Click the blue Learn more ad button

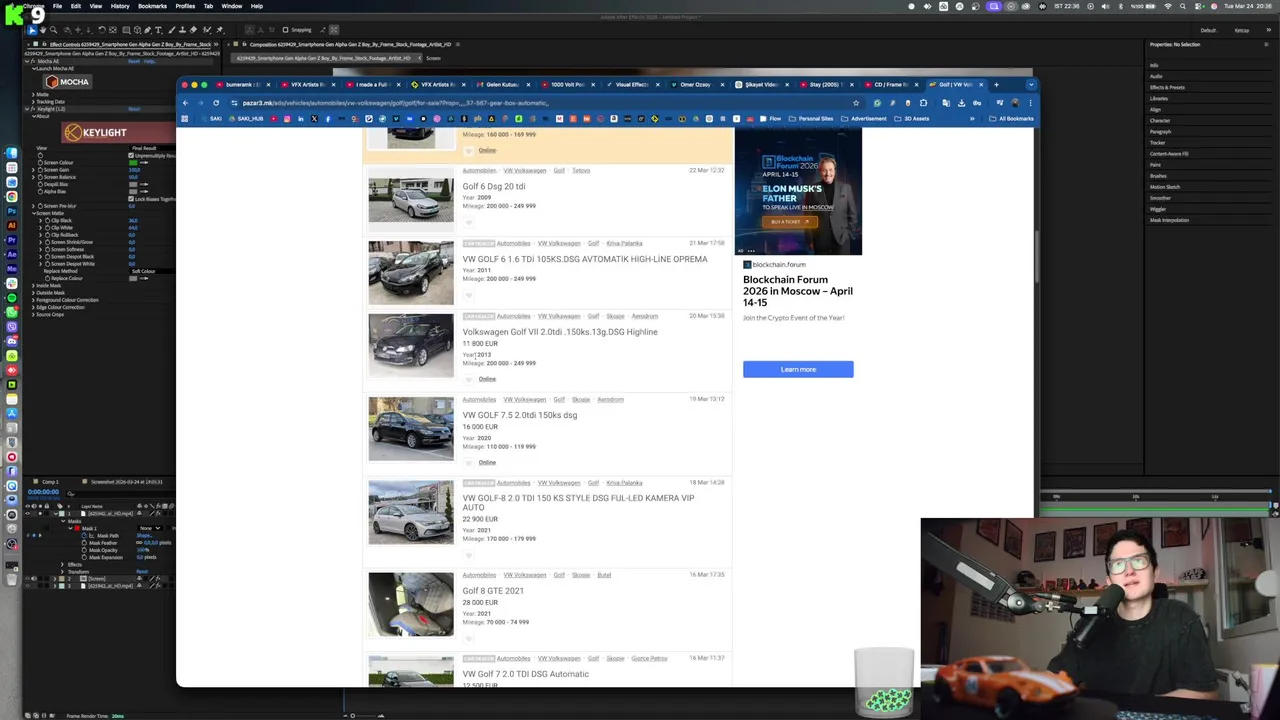pos(798,369)
